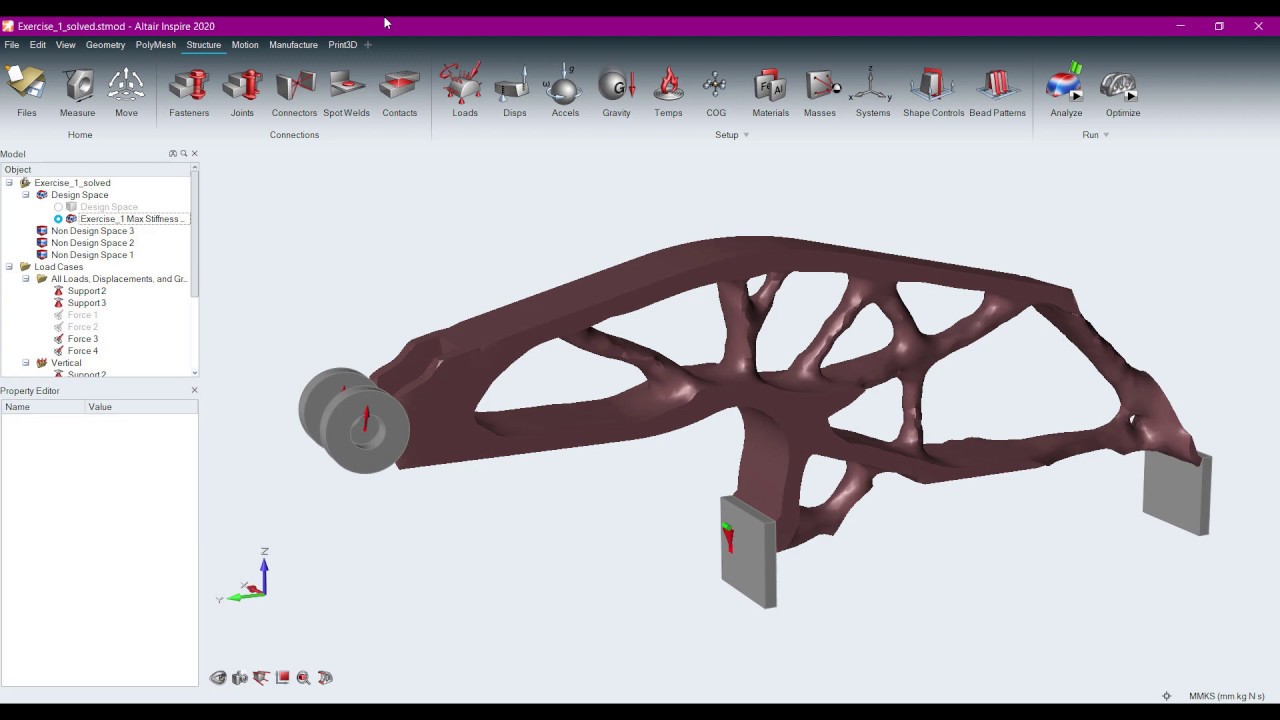Switch to the Manufacture ribbon tab
1280x720 pixels.
pyautogui.click(x=293, y=45)
